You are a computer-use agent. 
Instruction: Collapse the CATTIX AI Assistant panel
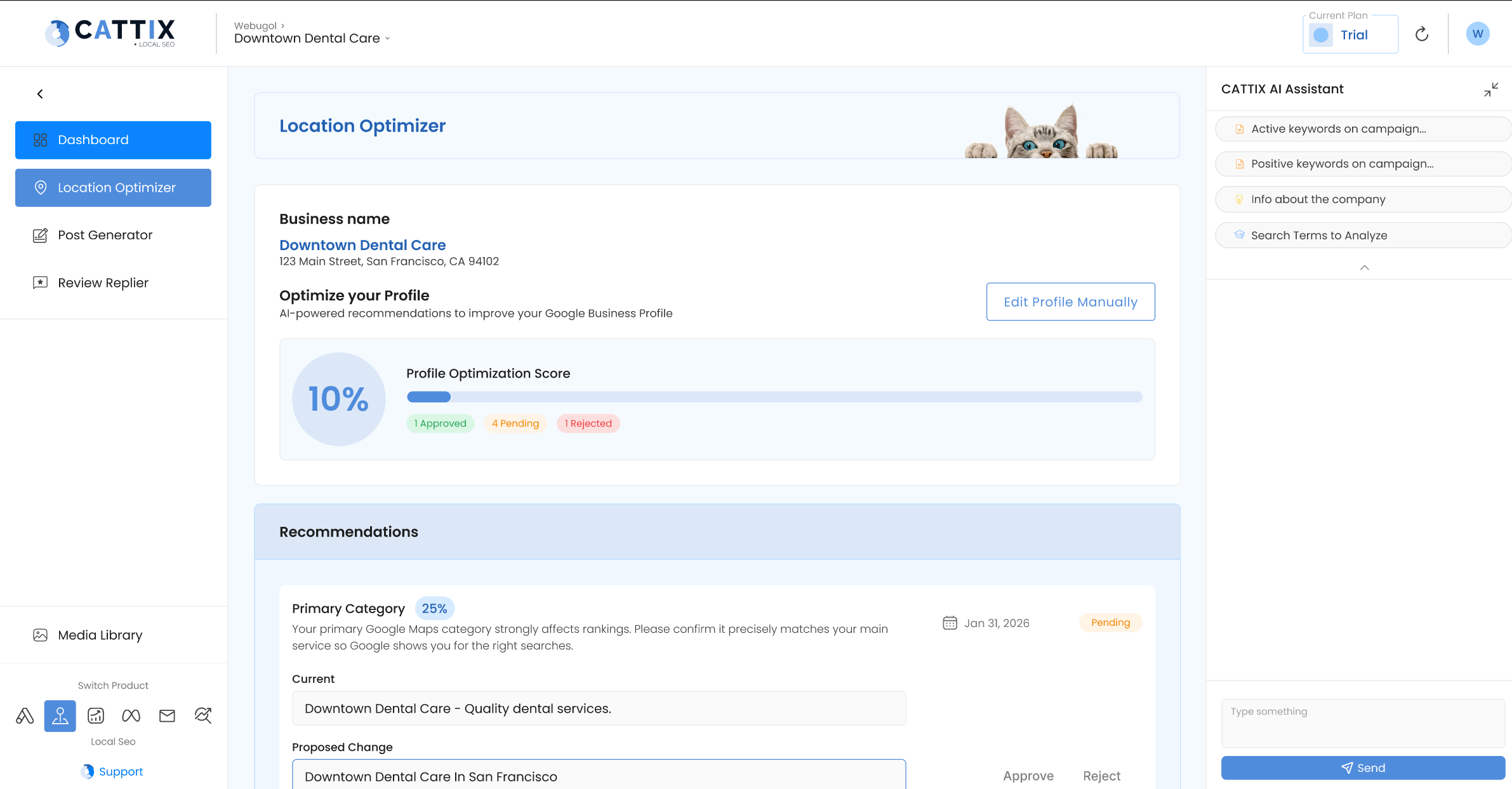coord(1490,89)
